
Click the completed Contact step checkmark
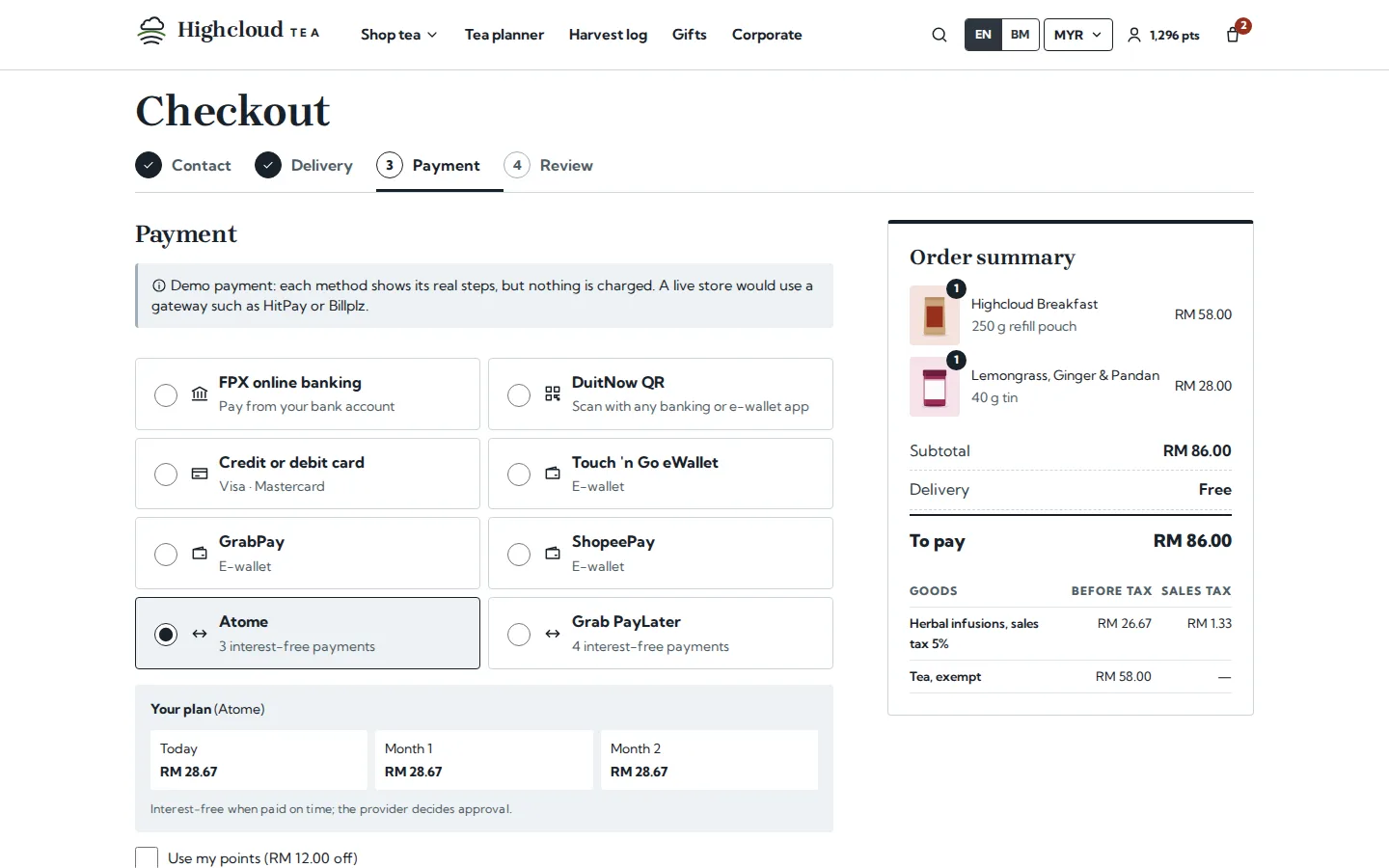(x=149, y=165)
